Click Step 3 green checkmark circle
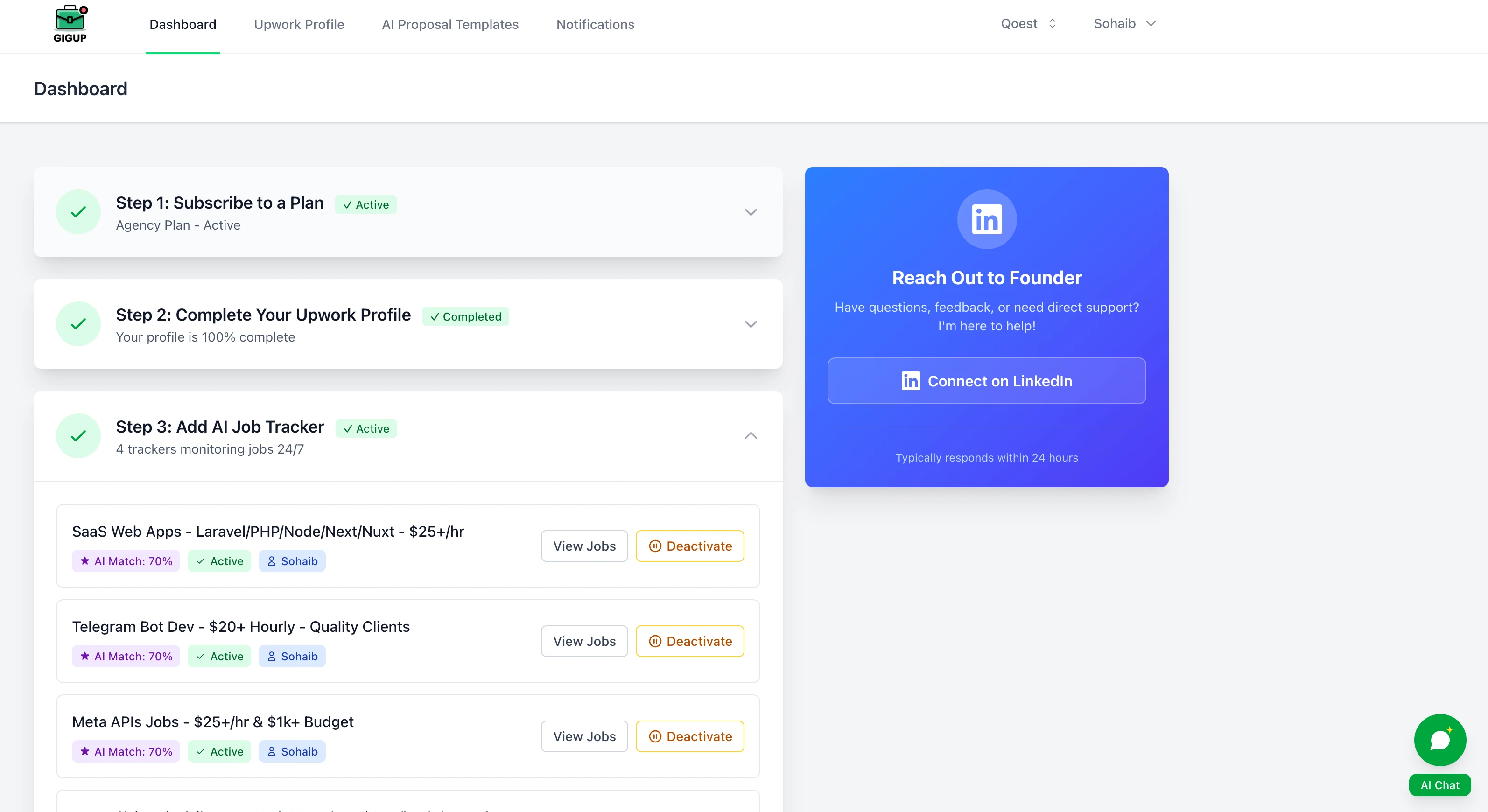Viewport: 1488px width, 812px height. point(78,436)
